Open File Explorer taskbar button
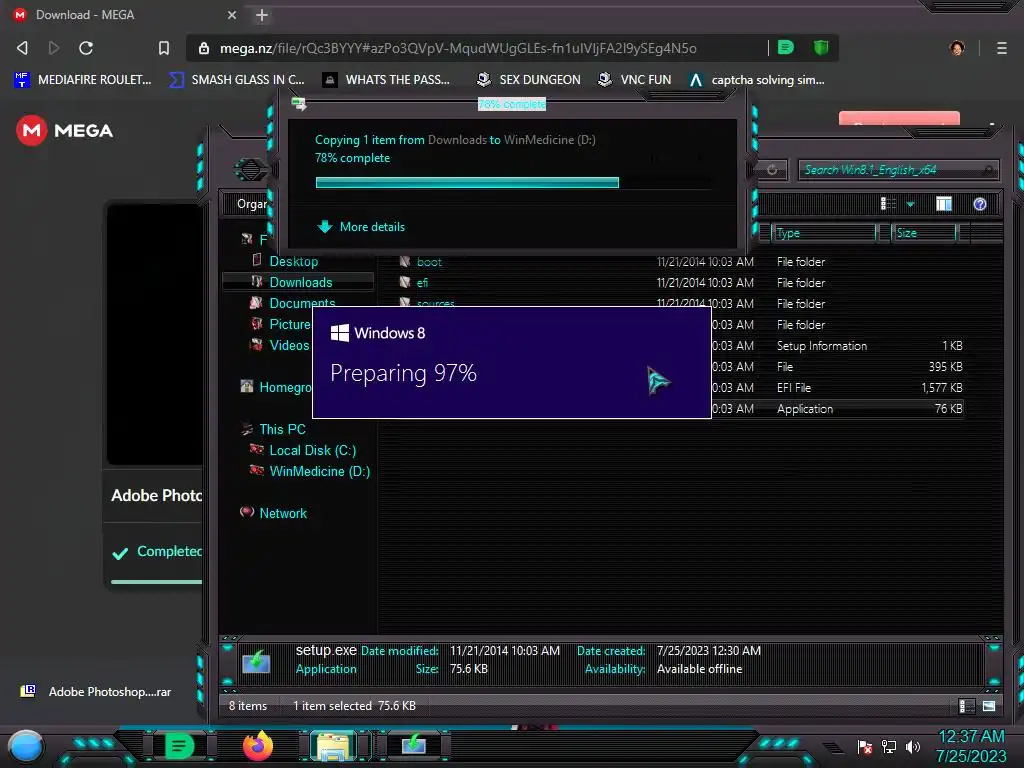 click(332, 746)
